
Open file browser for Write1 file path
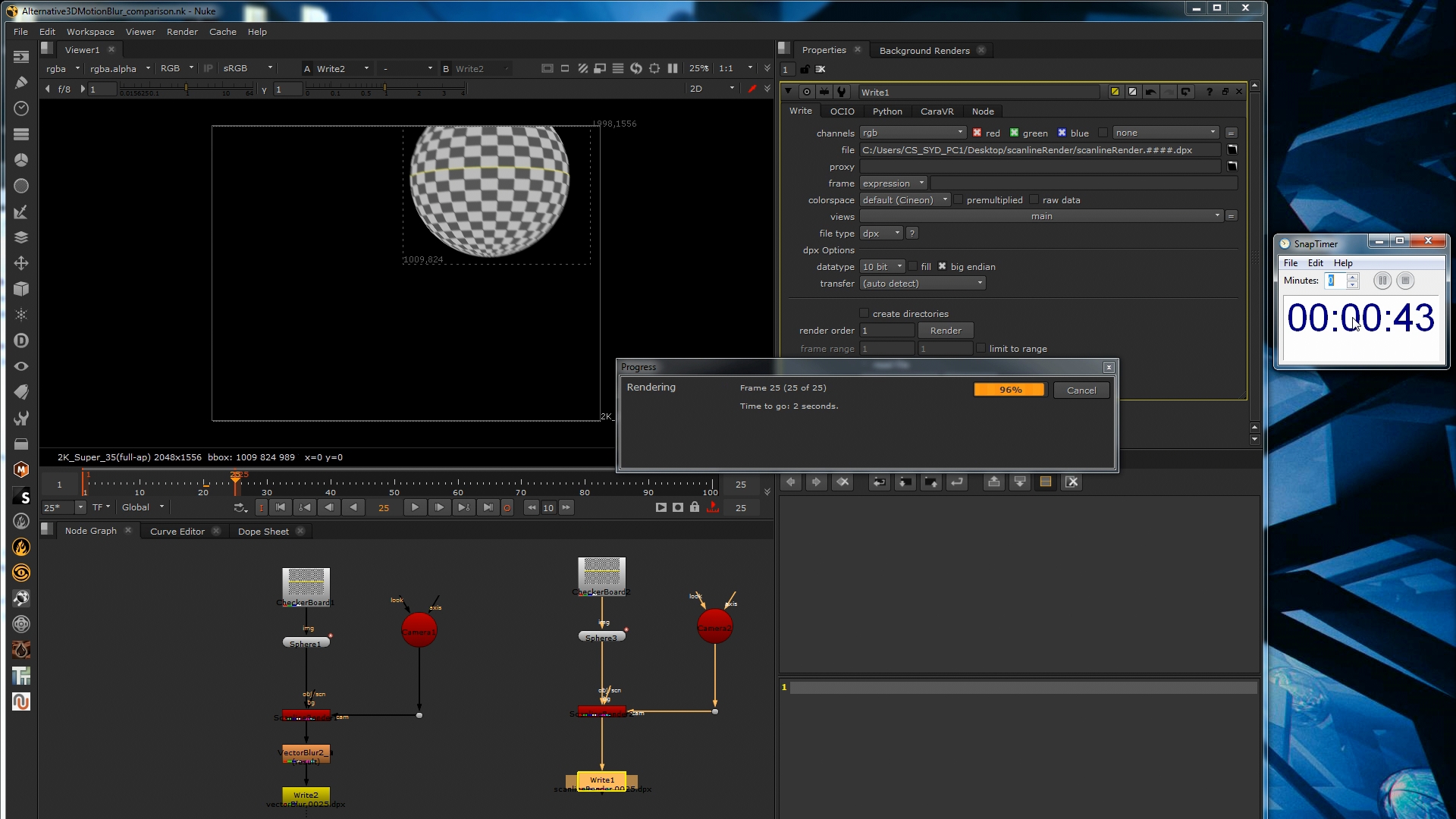(1232, 149)
